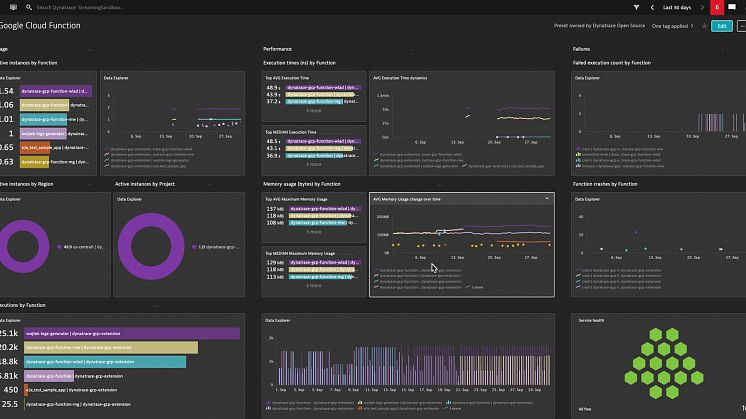Click the Google Cloud Function dashboard title
746x419 pixels.
(40, 26)
